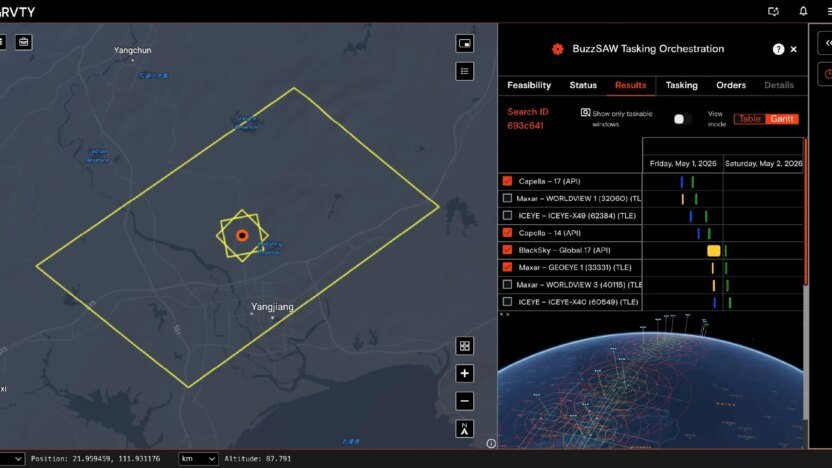Toggle Show only taskable windows switch
Screen dimensions: 832x468
(682, 119)
